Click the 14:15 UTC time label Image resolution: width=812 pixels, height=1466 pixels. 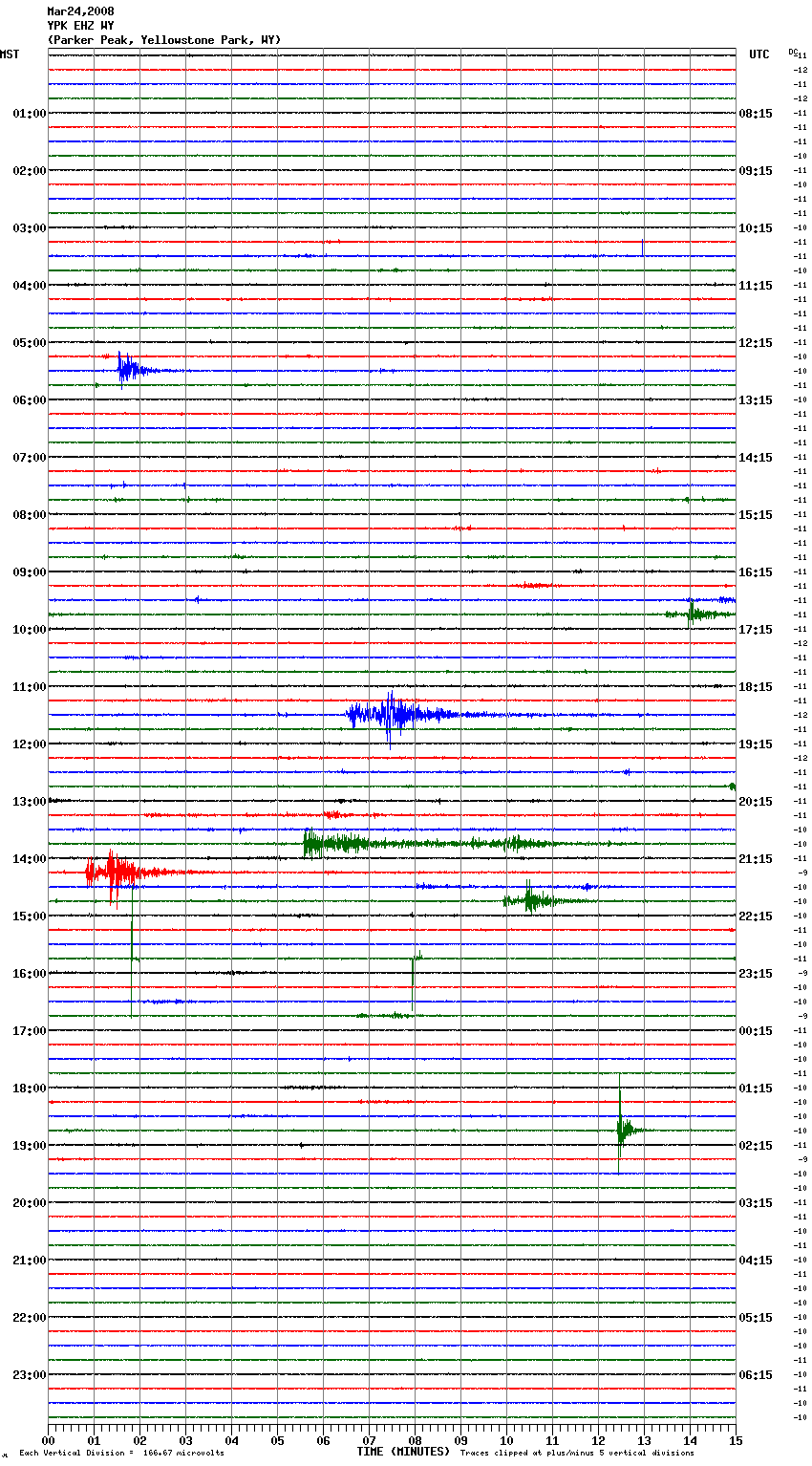click(756, 458)
